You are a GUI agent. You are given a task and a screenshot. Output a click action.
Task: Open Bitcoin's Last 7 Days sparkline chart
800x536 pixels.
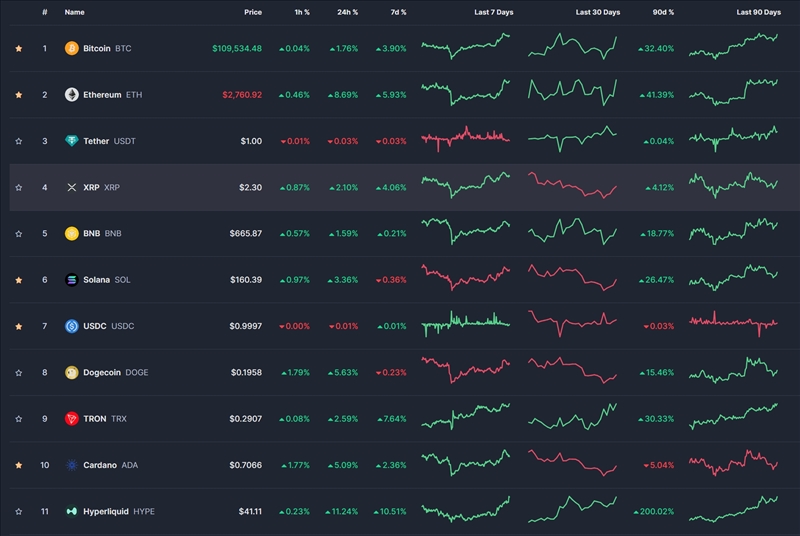point(466,47)
